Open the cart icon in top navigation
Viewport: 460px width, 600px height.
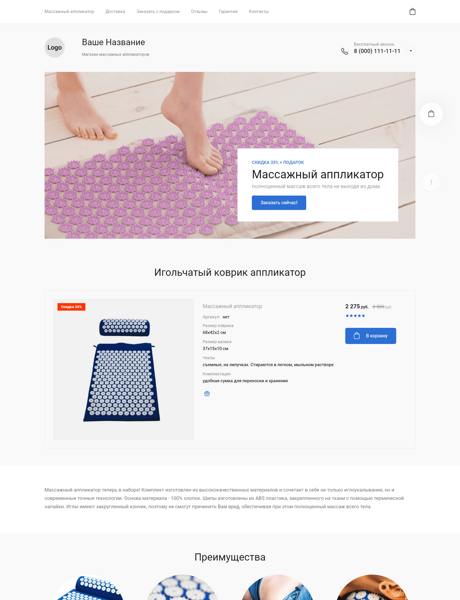412,11
